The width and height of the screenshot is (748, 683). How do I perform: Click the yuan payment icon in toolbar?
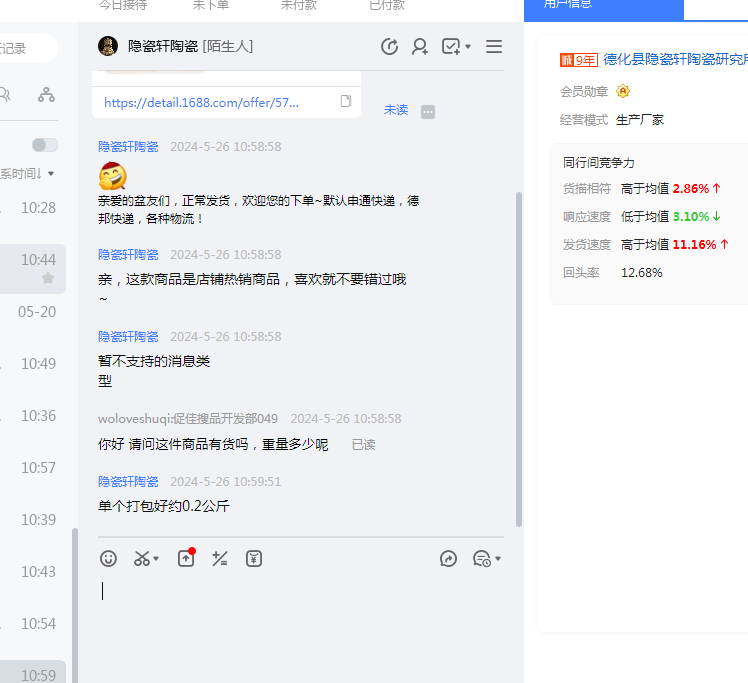click(254, 559)
